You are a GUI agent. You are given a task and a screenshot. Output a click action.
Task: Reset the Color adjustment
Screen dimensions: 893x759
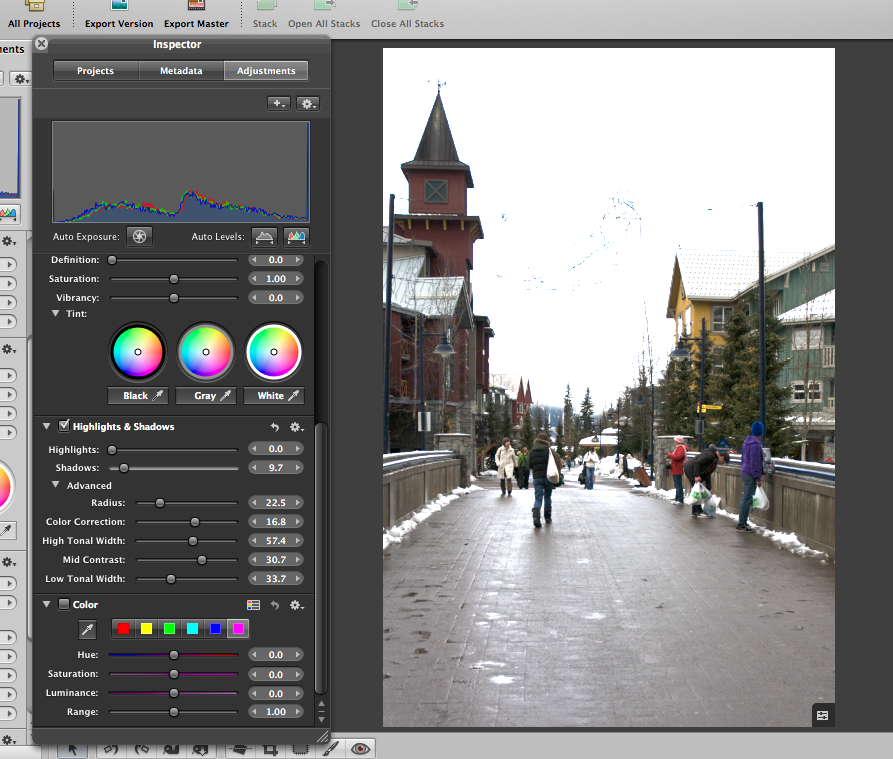(275, 605)
